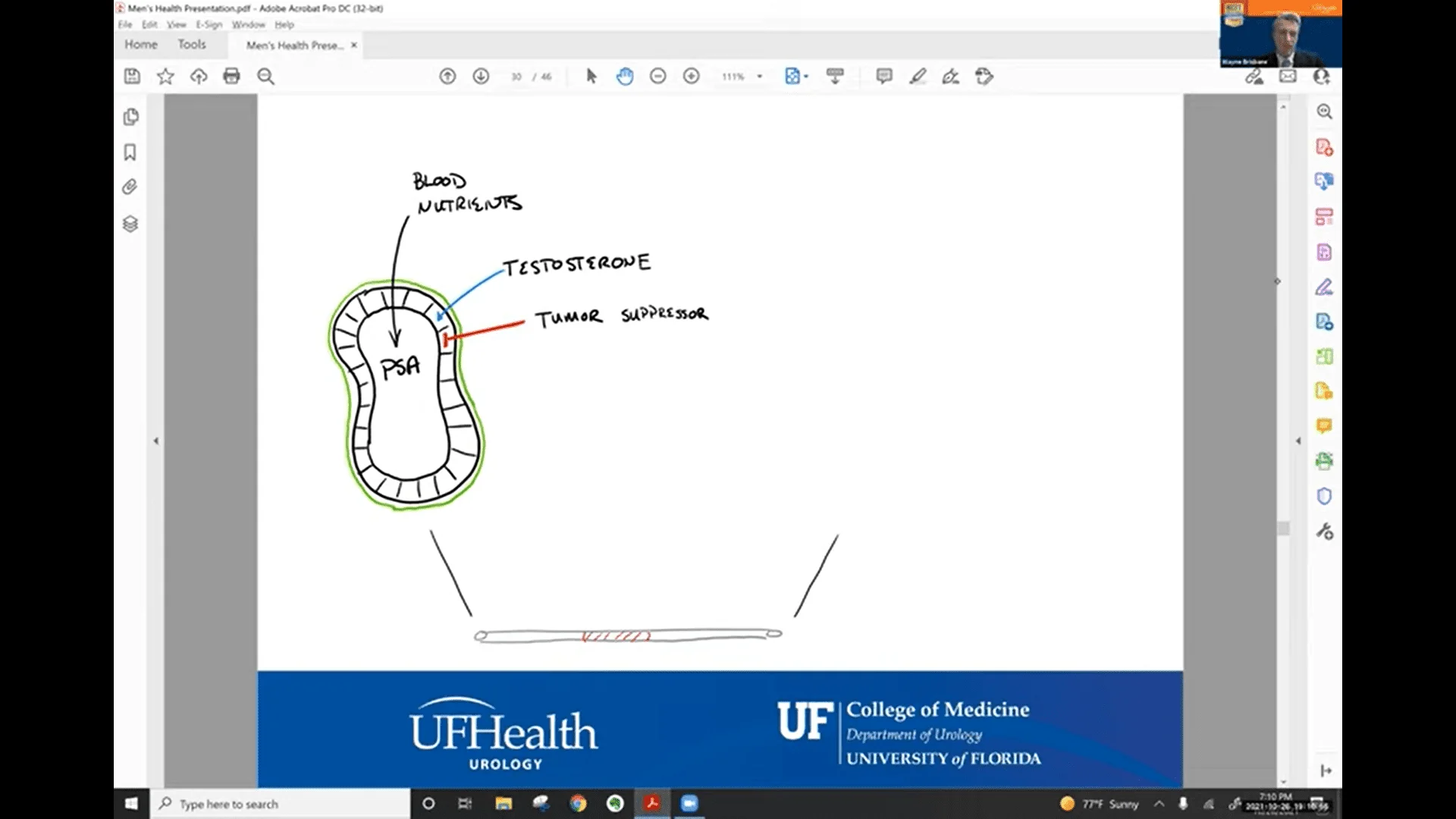
Task: Open the Window menu
Action: [249, 24]
